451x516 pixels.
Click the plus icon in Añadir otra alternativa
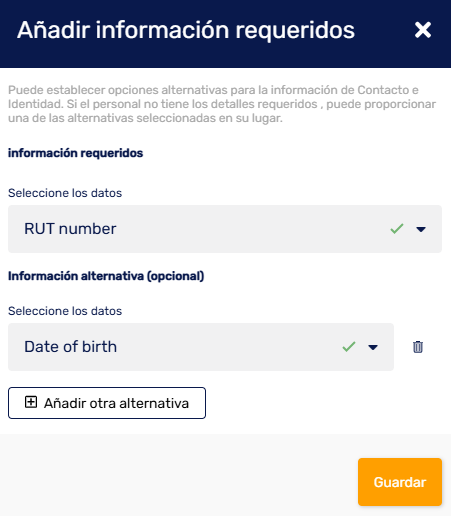point(31,402)
